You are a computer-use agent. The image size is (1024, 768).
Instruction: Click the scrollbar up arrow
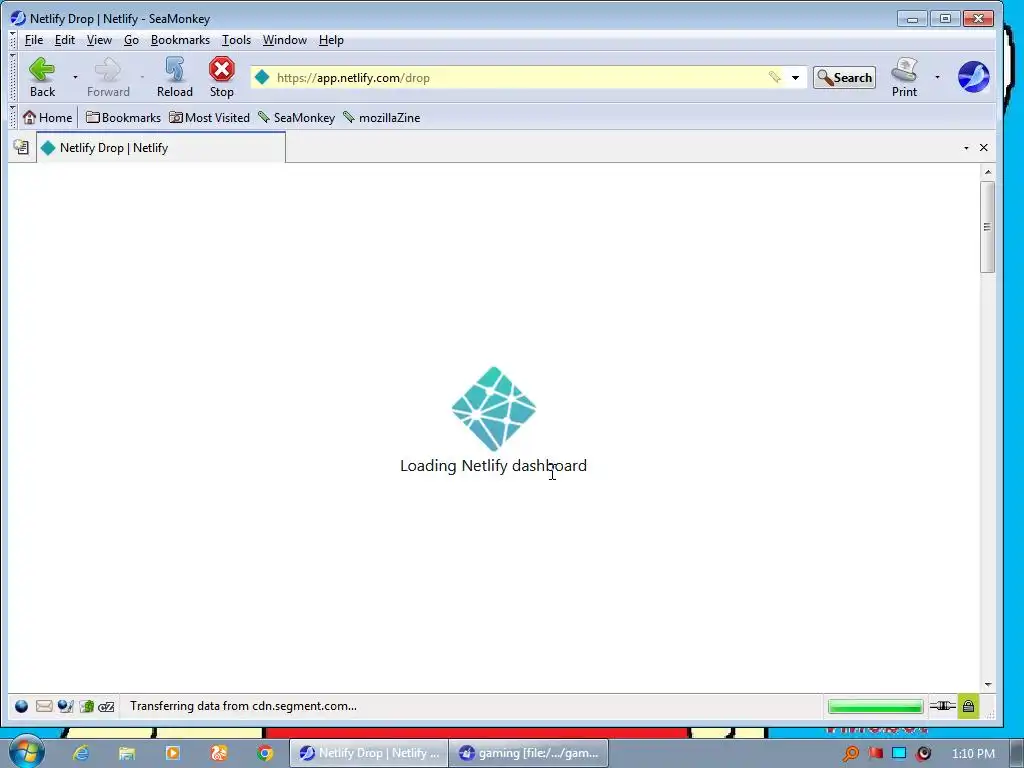tap(987, 172)
